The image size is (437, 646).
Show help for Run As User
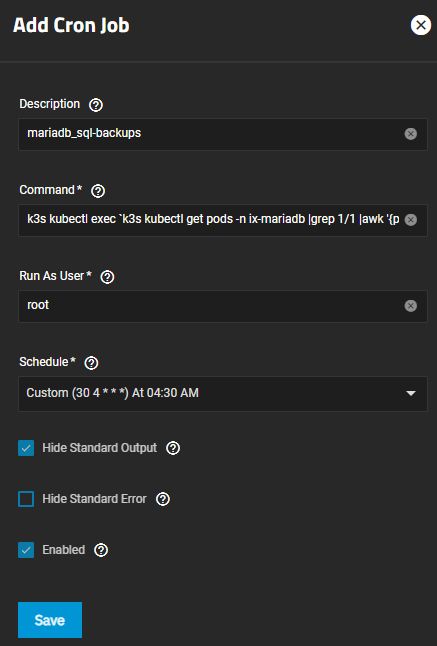click(107, 277)
